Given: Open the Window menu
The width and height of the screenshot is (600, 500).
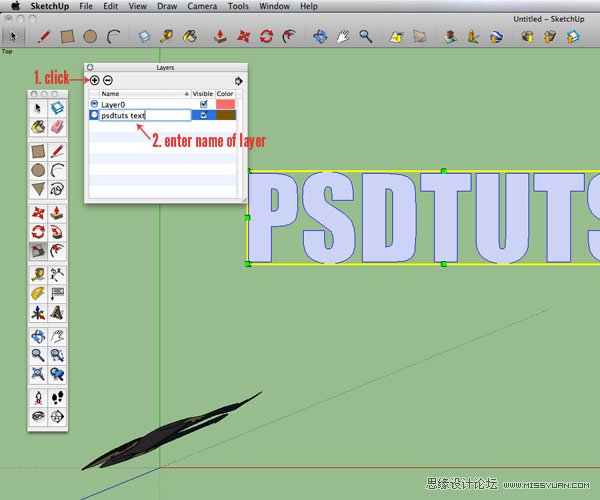Looking at the screenshot, I should (274, 6).
